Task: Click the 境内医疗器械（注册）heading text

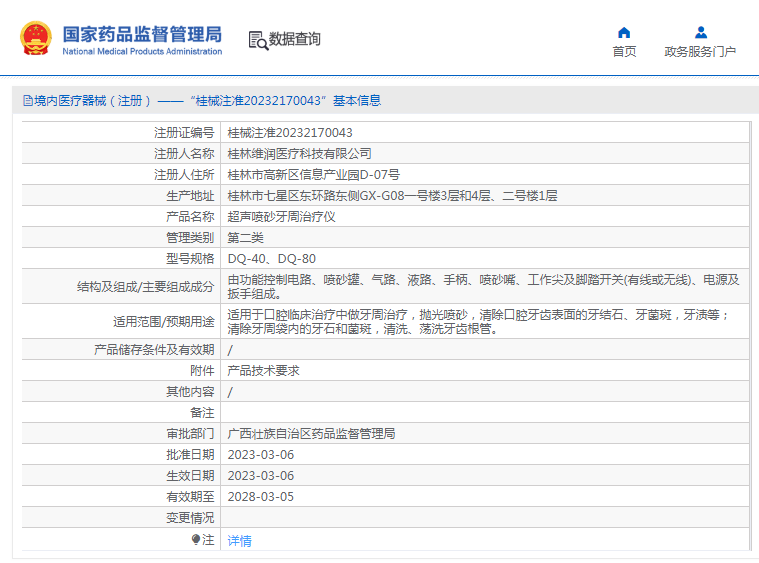Action: (92, 101)
